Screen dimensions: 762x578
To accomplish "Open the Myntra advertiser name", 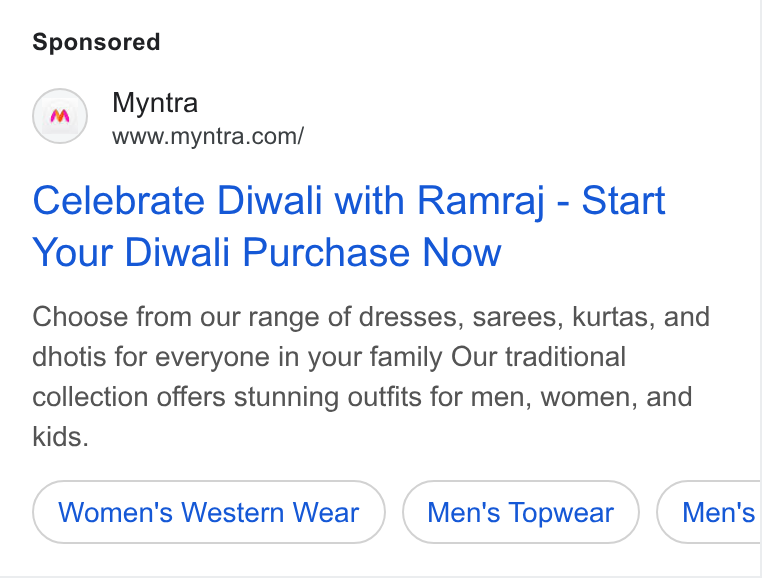I will 155,103.
